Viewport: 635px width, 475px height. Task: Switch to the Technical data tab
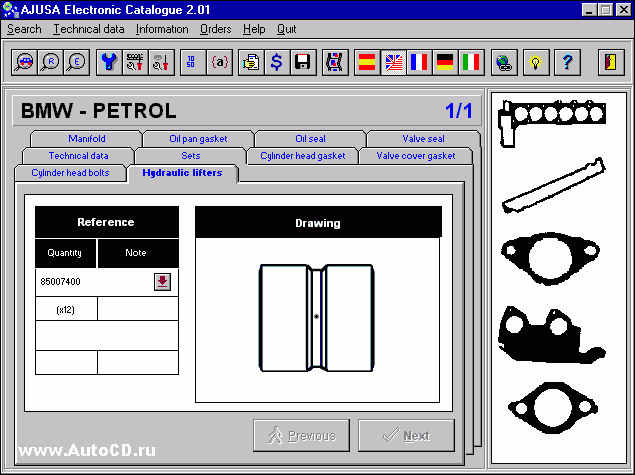79,155
